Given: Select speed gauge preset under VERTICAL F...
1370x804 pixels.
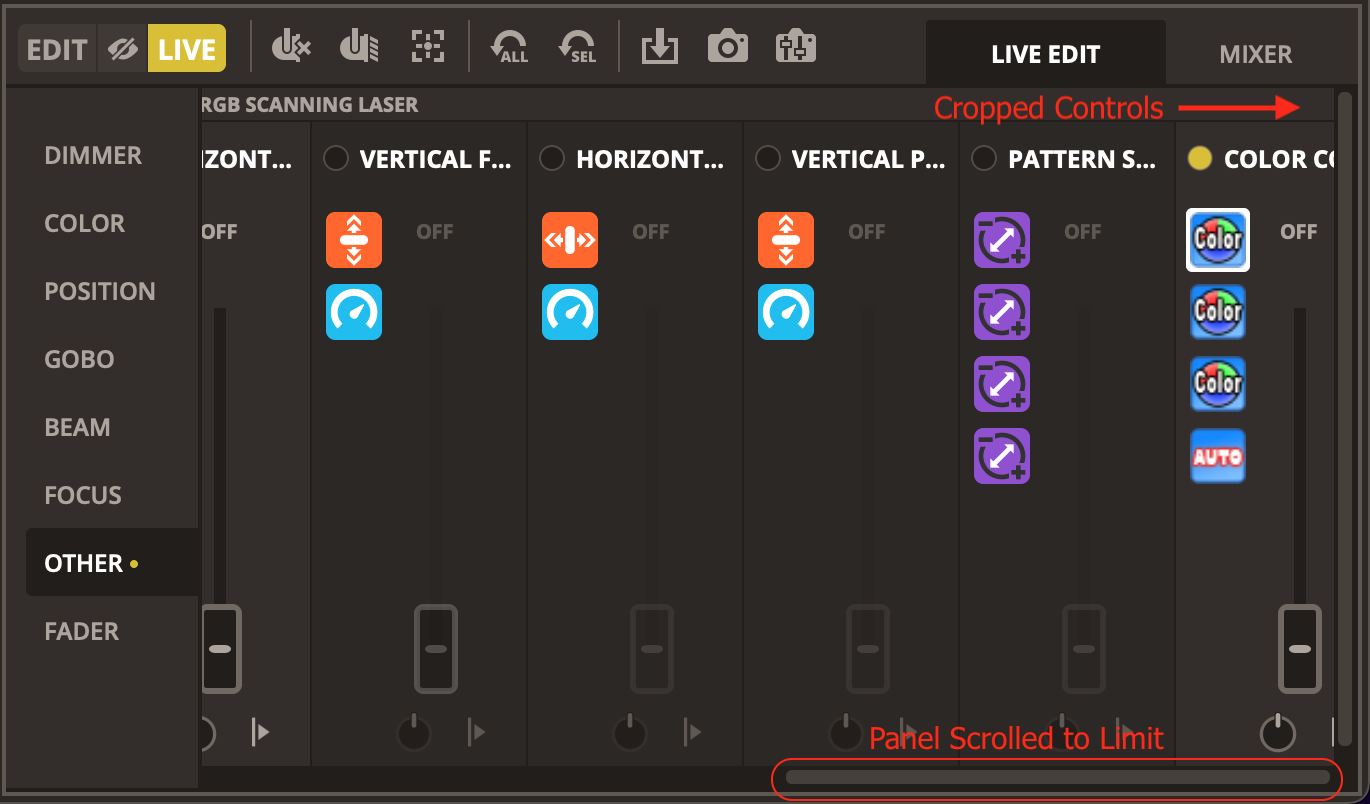Looking at the screenshot, I should [x=354, y=312].
